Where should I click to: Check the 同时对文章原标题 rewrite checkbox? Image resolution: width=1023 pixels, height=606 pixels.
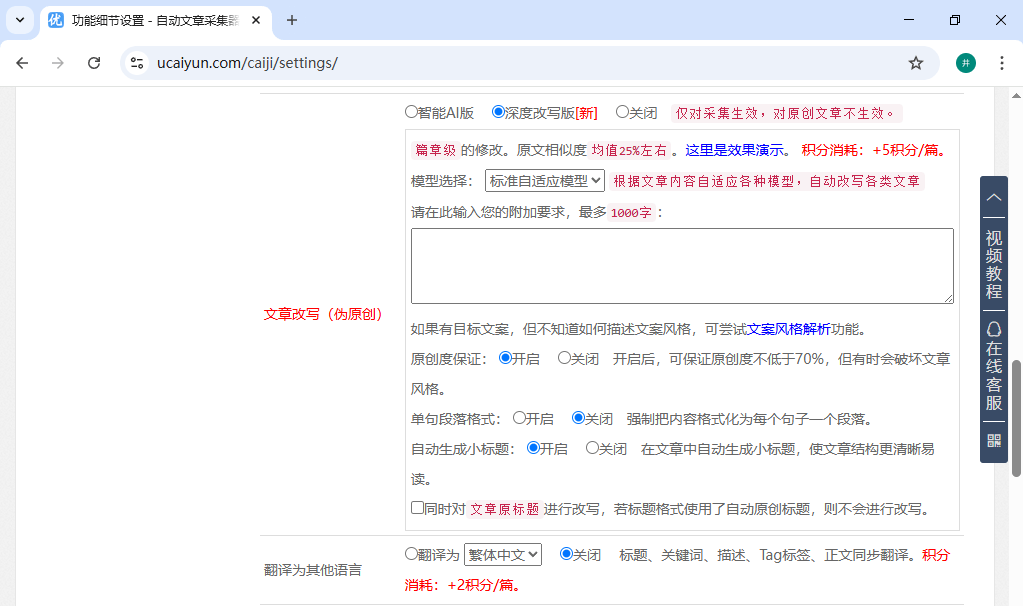coord(416,507)
